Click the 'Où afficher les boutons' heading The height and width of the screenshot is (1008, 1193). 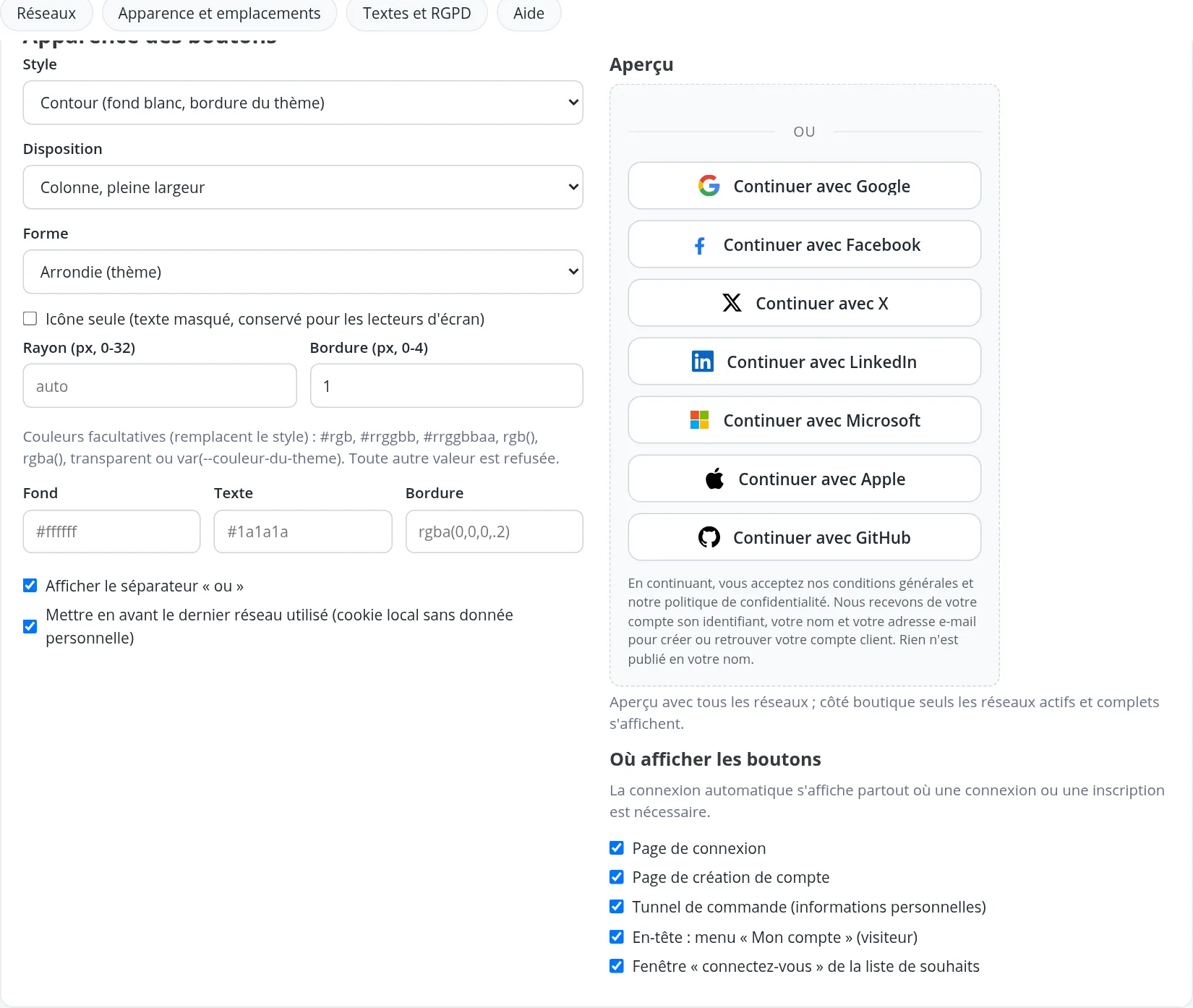point(715,759)
